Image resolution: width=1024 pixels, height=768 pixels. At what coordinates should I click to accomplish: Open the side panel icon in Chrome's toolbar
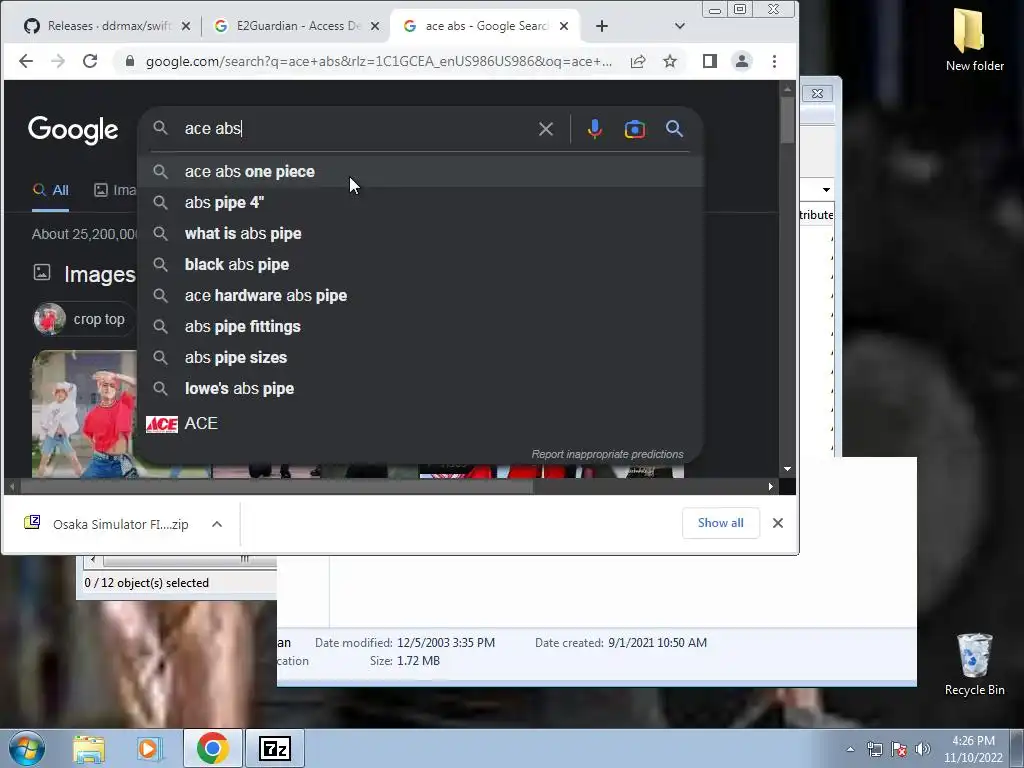[709, 61]
